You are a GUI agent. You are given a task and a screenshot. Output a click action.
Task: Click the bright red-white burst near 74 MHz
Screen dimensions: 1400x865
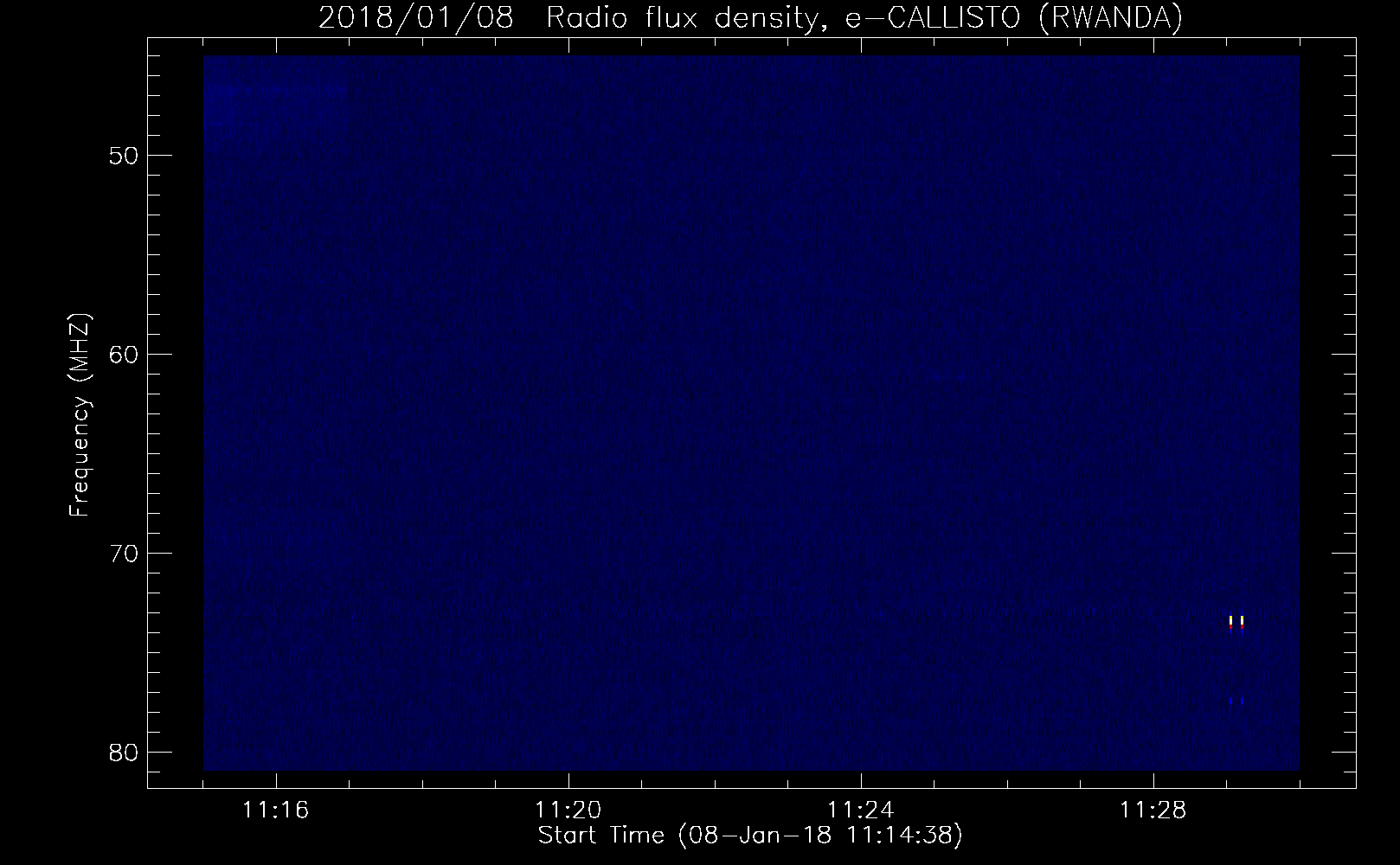click(x=1236, y=624)
